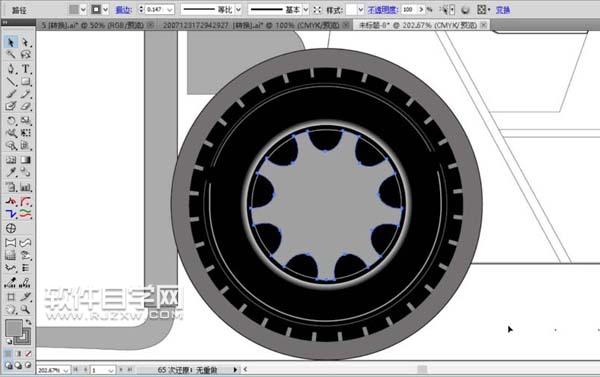Click the large gray fill color swatch
This screenshot has width=600, height=377.
(x=14, y=328)
